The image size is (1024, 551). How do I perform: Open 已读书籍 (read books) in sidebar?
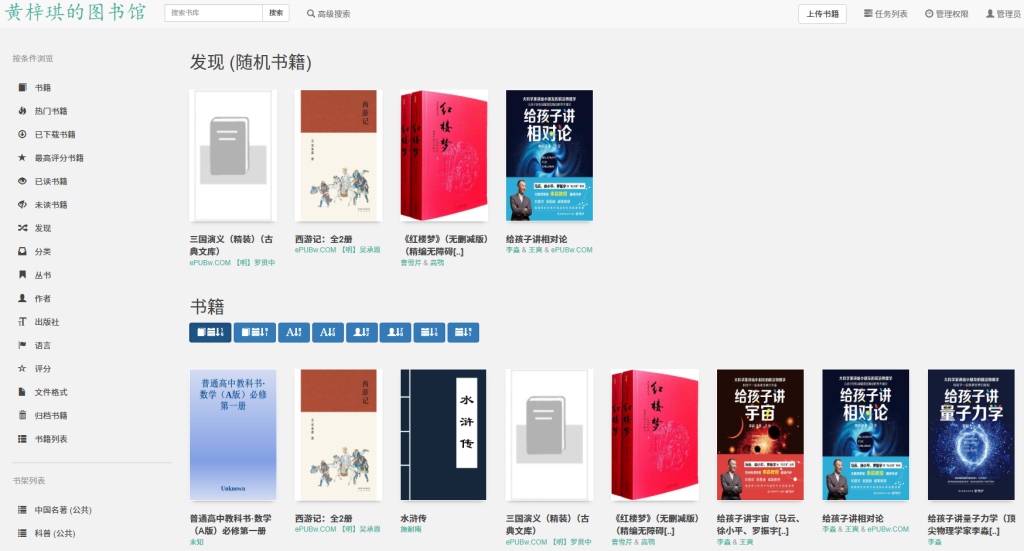pyautogui.click(x=51, y=181)
